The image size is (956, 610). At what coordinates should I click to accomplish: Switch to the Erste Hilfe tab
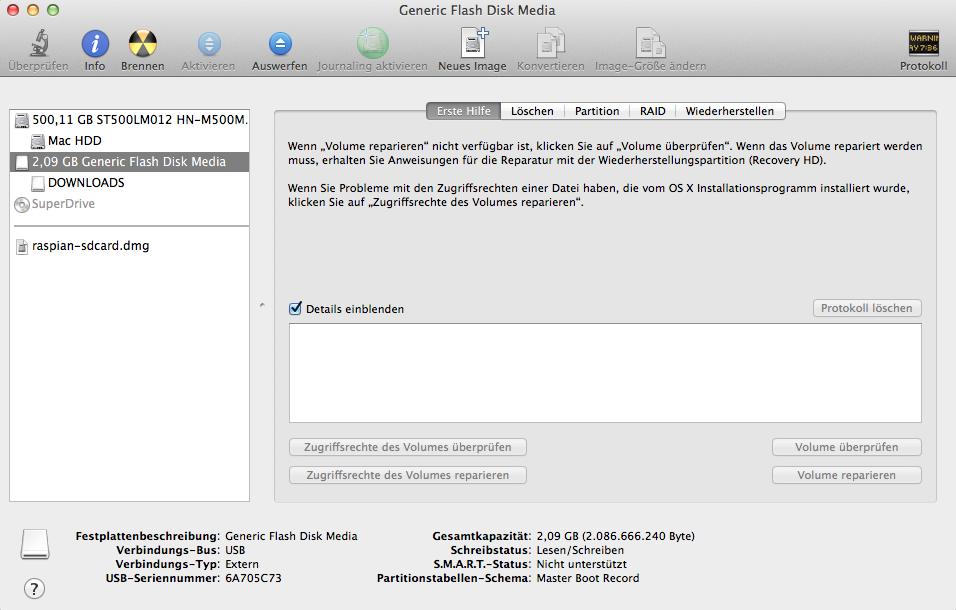(x=463, y=111)
